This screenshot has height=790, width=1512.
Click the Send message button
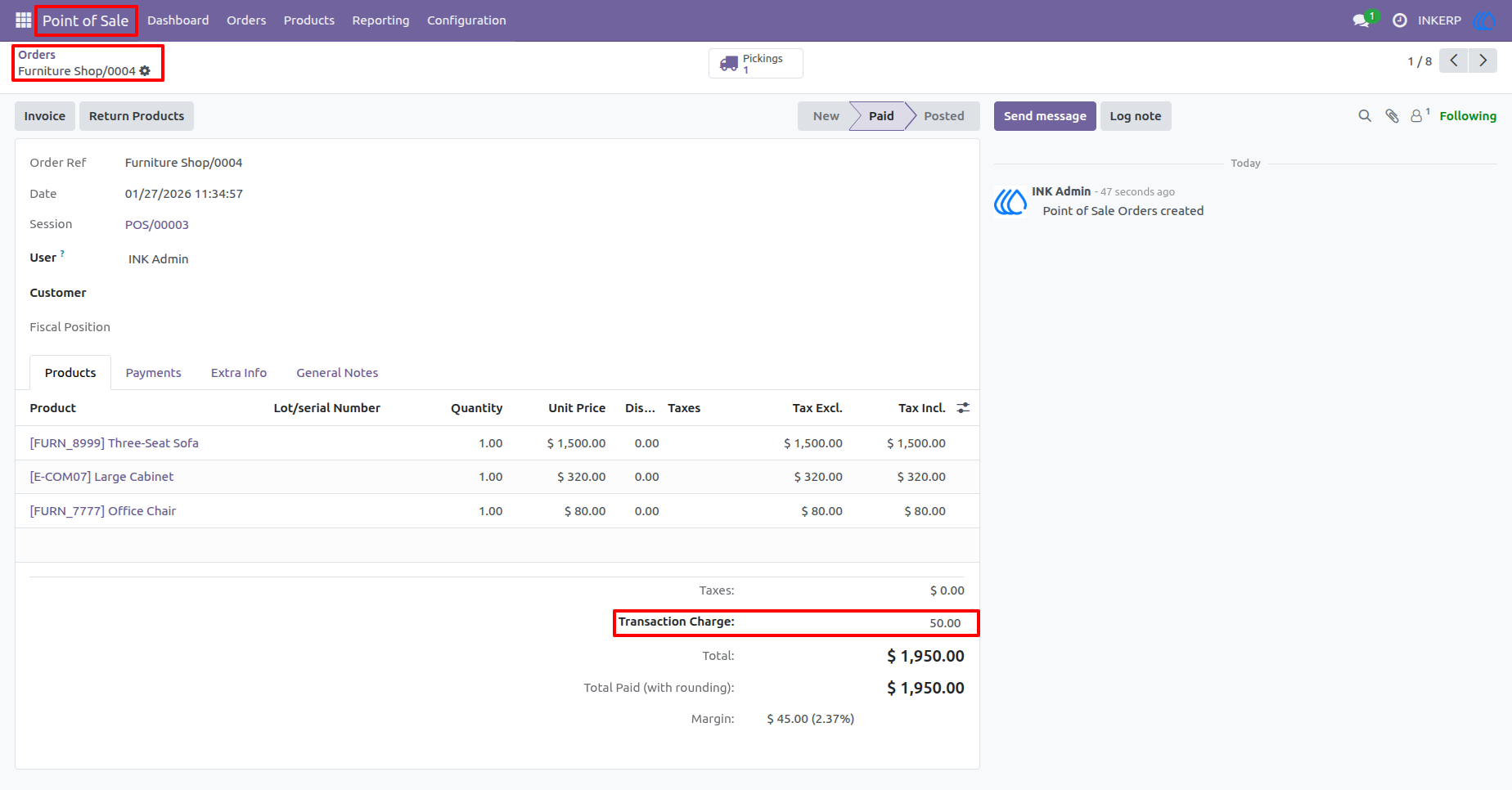coord(1045,116)
